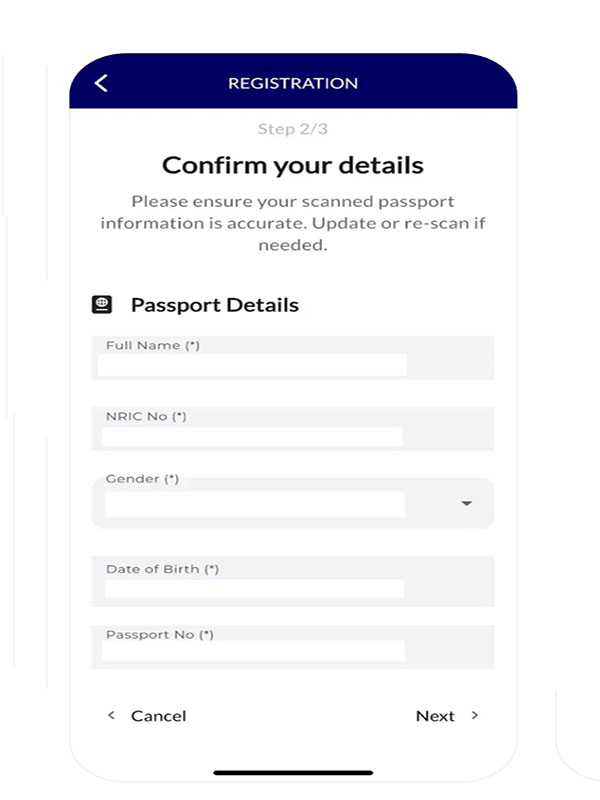The width and height of the screenshot is (600, 800).
Task: Select the right chevron next to Next
Action: [473, 716]
